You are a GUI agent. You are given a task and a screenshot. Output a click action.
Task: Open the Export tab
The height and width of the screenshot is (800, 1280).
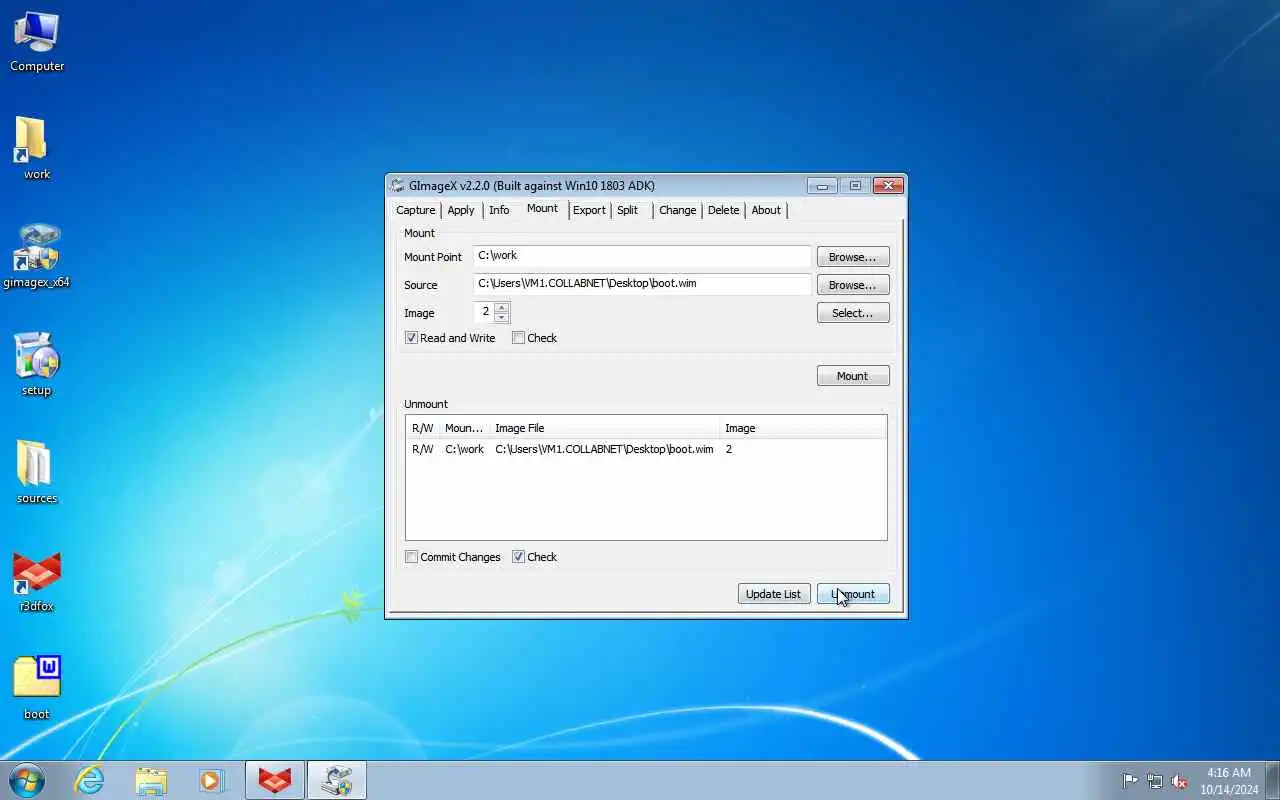click(x=589, y=210)
